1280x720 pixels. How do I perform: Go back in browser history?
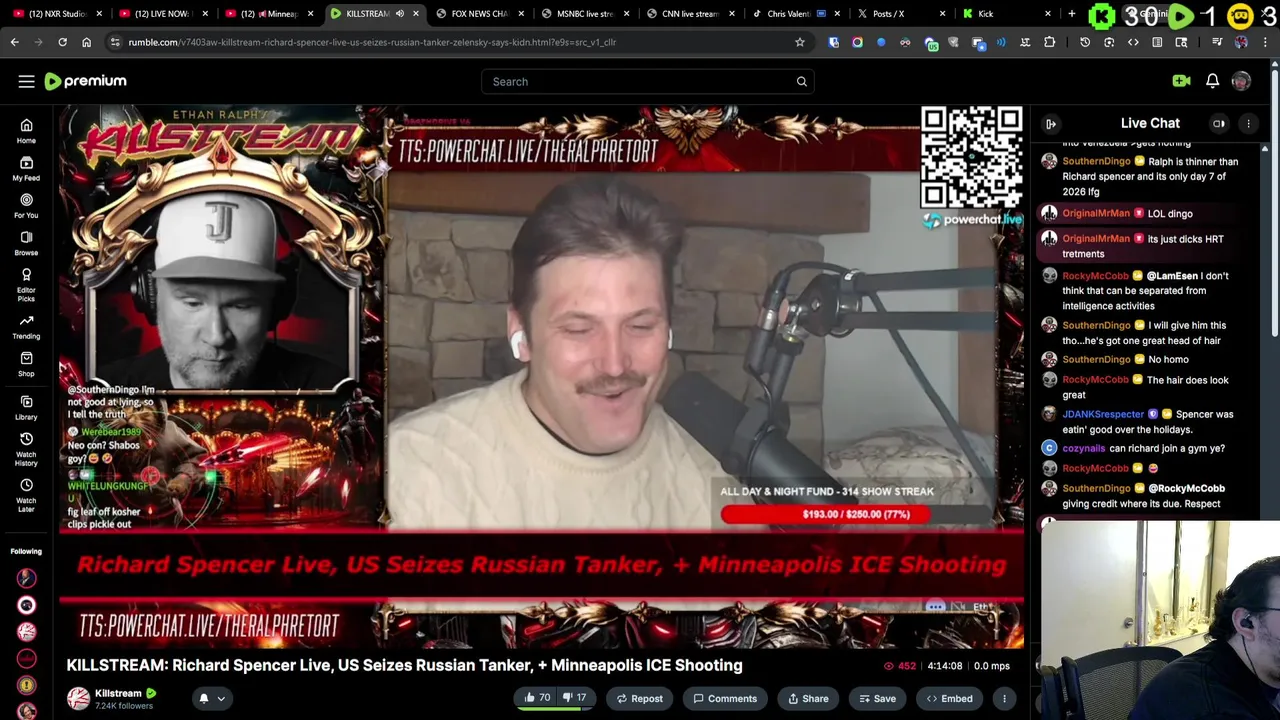[x=15, y=42]
